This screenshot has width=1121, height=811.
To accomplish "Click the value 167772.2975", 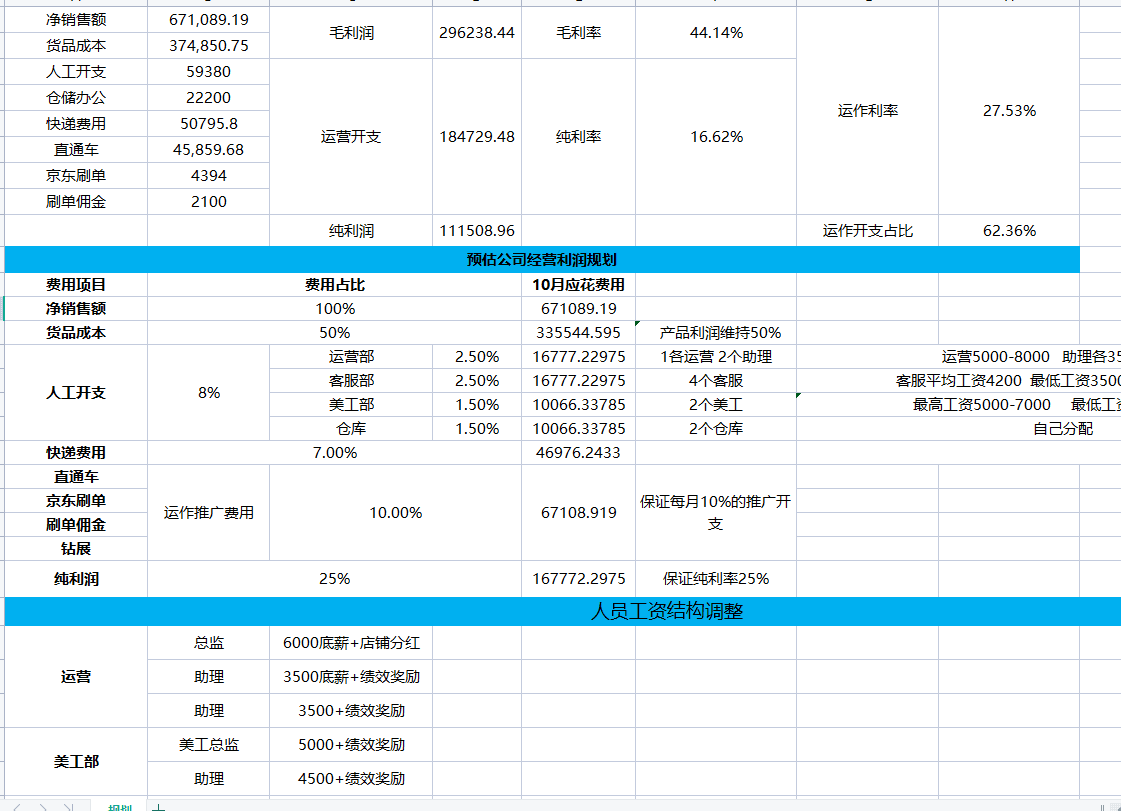I will click(x=578, y=579).
